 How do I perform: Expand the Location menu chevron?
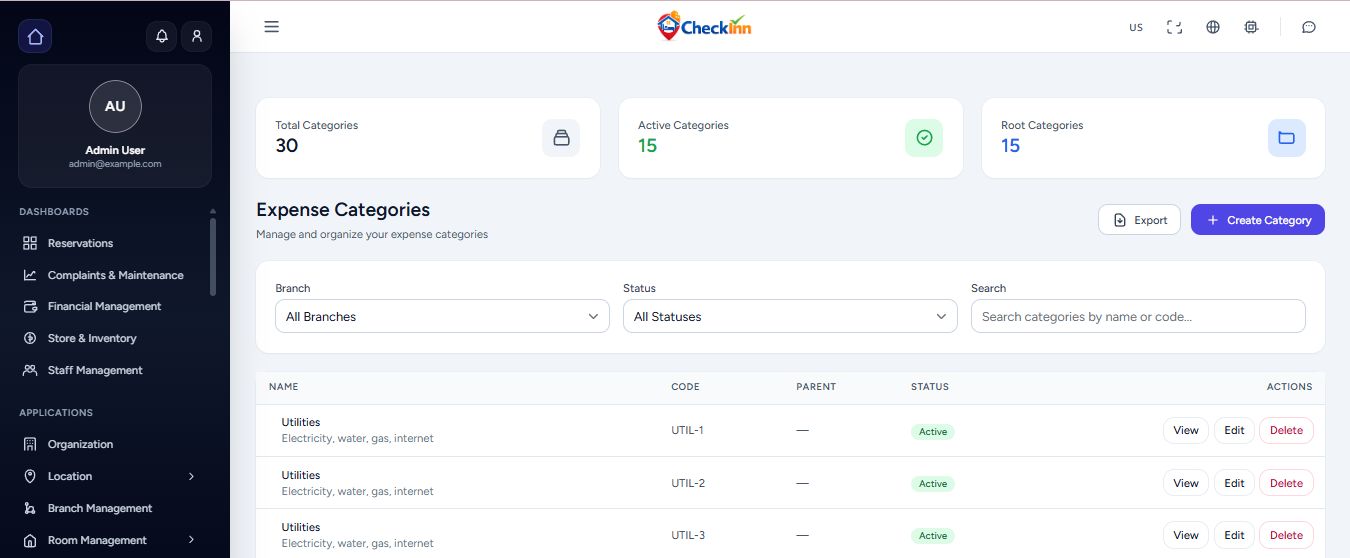191,476
